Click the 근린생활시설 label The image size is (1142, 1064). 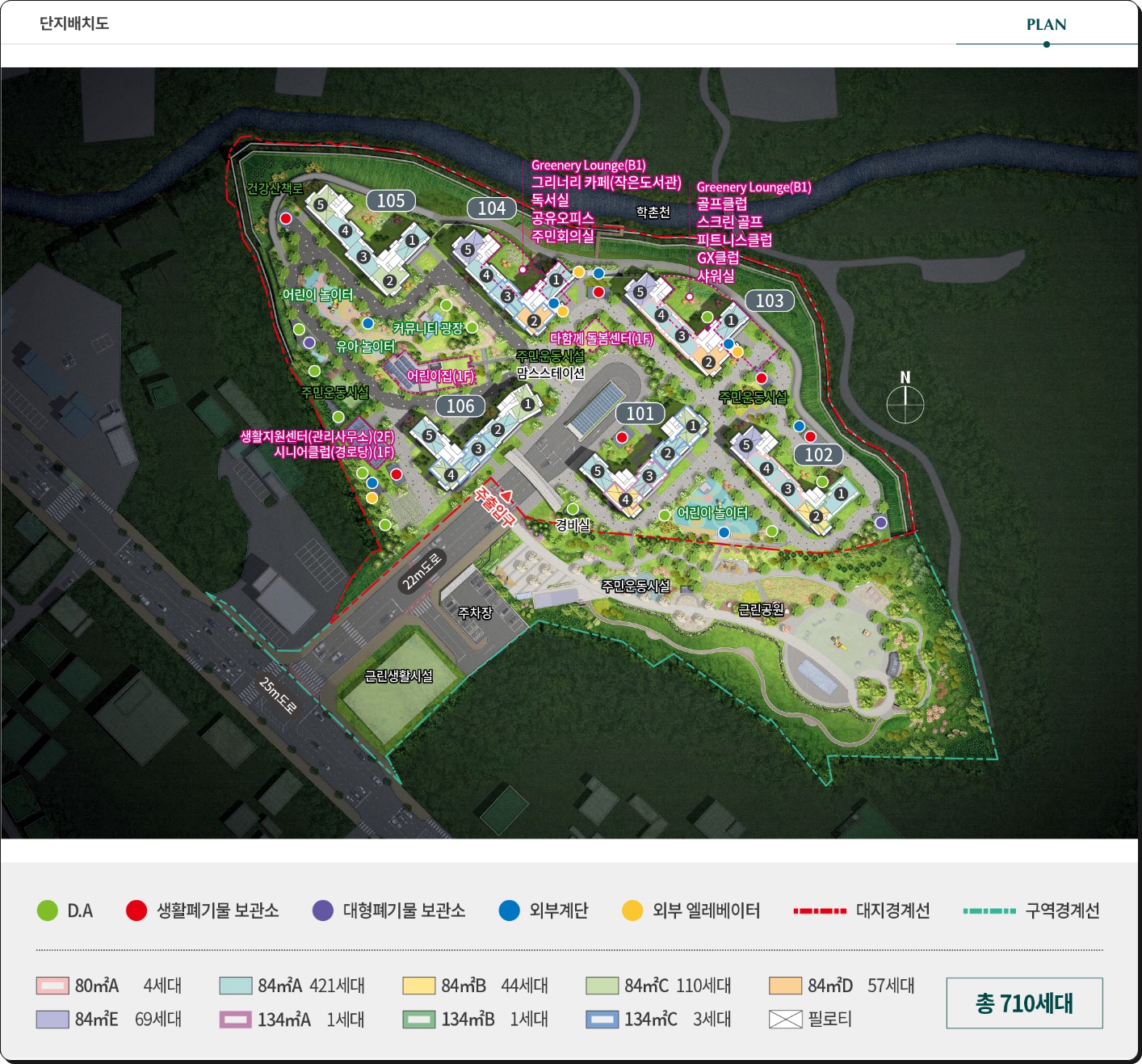pos(399,675)
